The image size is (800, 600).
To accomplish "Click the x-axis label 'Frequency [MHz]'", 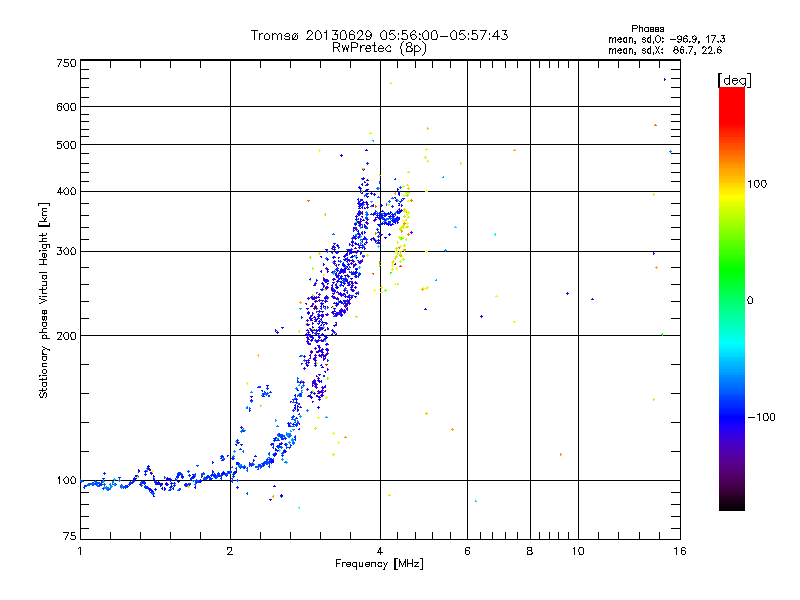I will (379, 564).
